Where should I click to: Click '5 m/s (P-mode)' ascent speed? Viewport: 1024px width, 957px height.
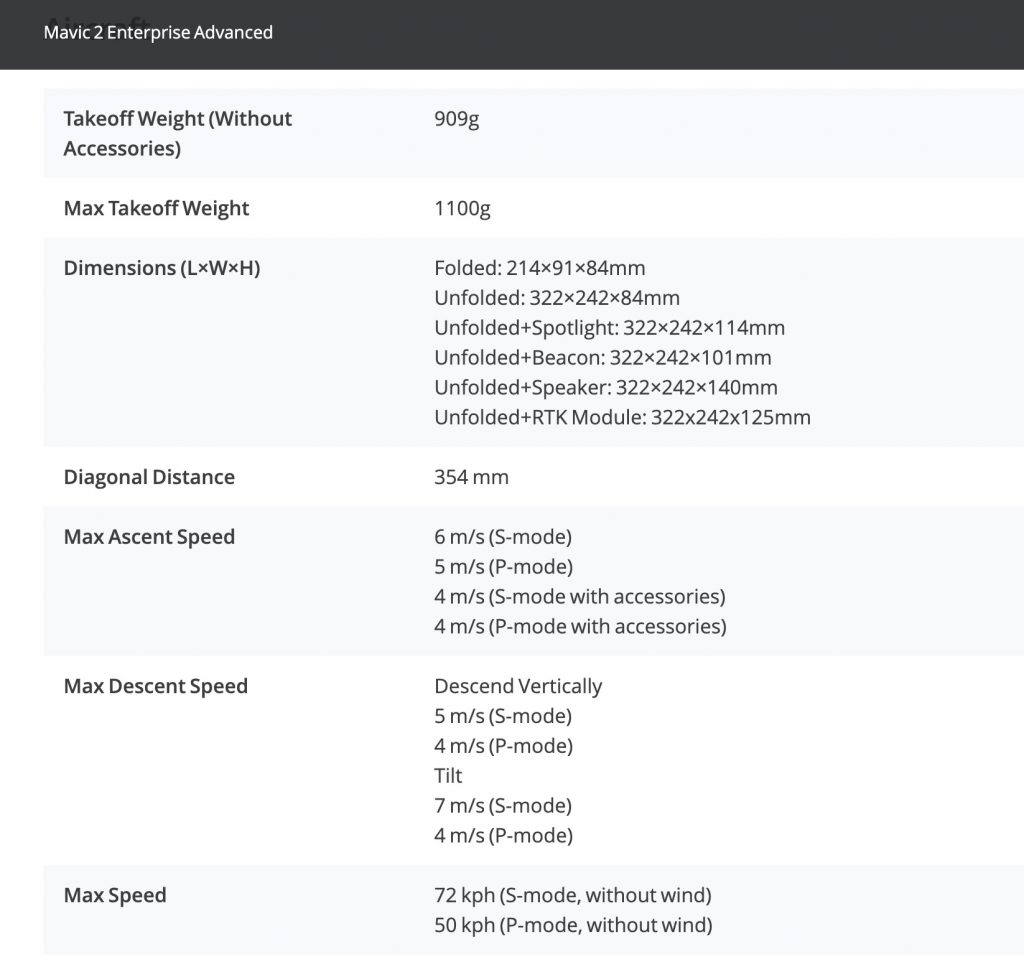[x=504, y=567]
